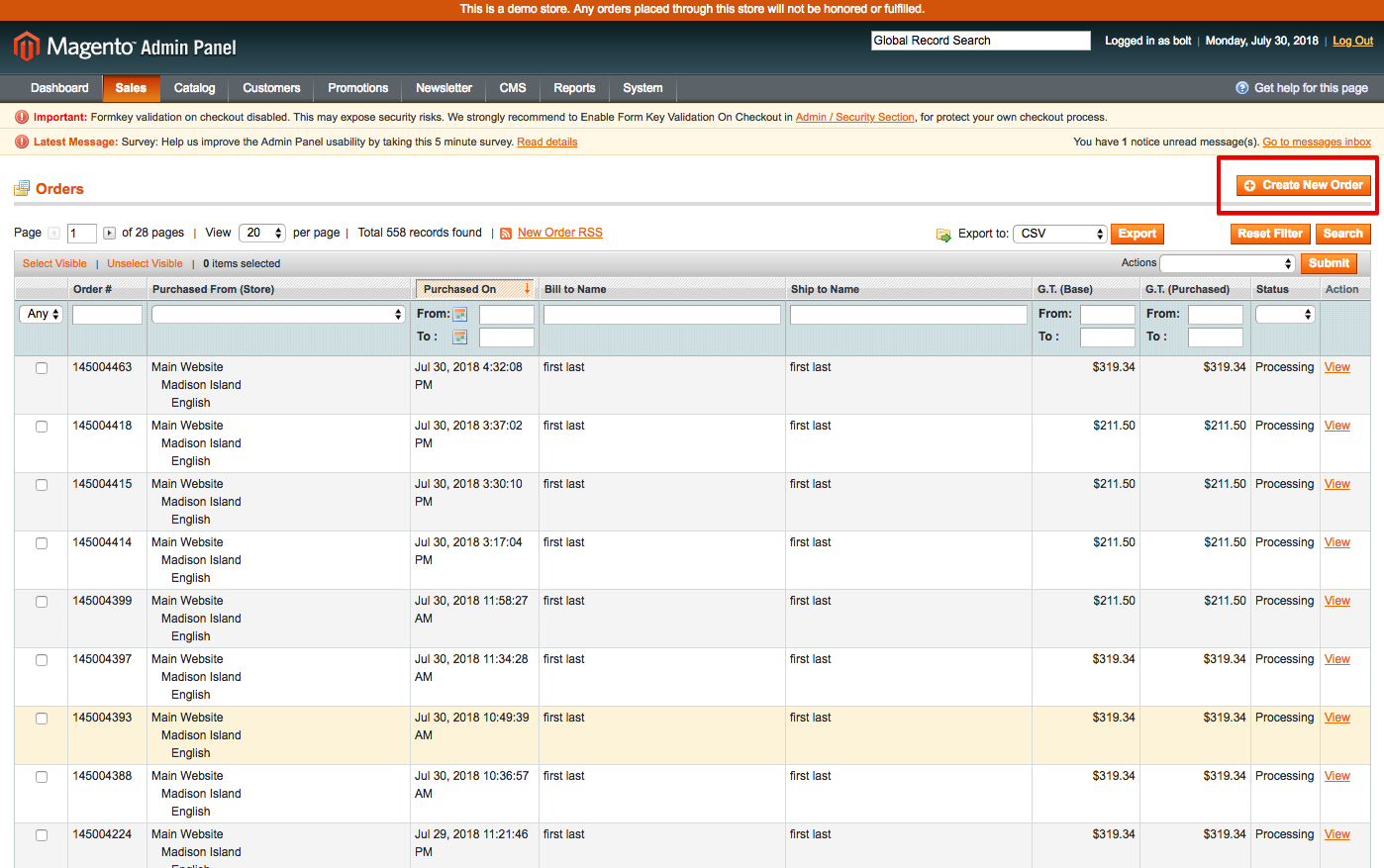Viewport: 1384px width, 868px height.
Task: Click the Log Out link
Action: pos(1352,41)
